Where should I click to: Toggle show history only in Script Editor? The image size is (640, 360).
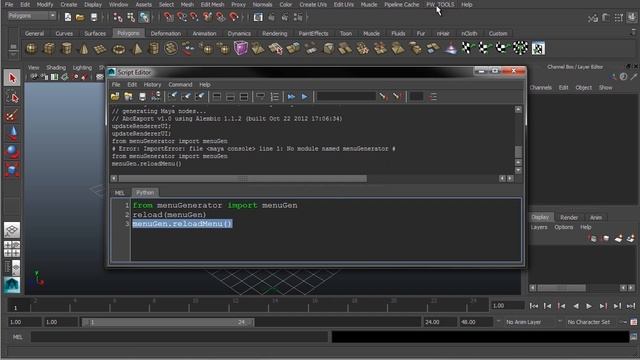pyautogui.click(x=217, y=97)
